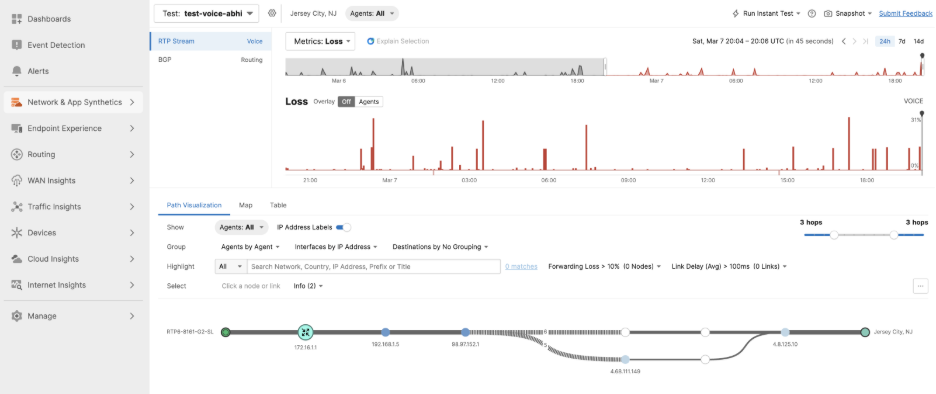
Task: Click the overview timeline selection handle
Action: pyautogui.click(x=606, y=66)
